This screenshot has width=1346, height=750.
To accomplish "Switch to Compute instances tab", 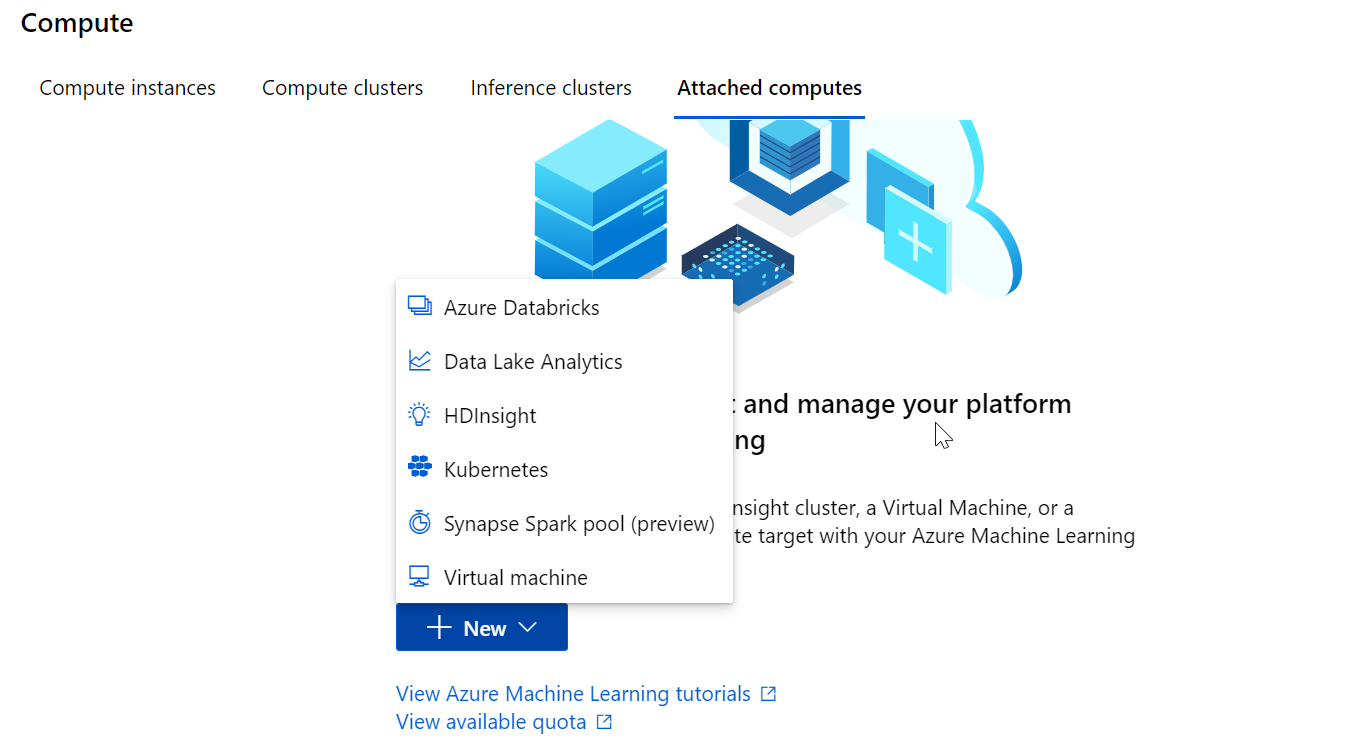I will tap(128, 88).
